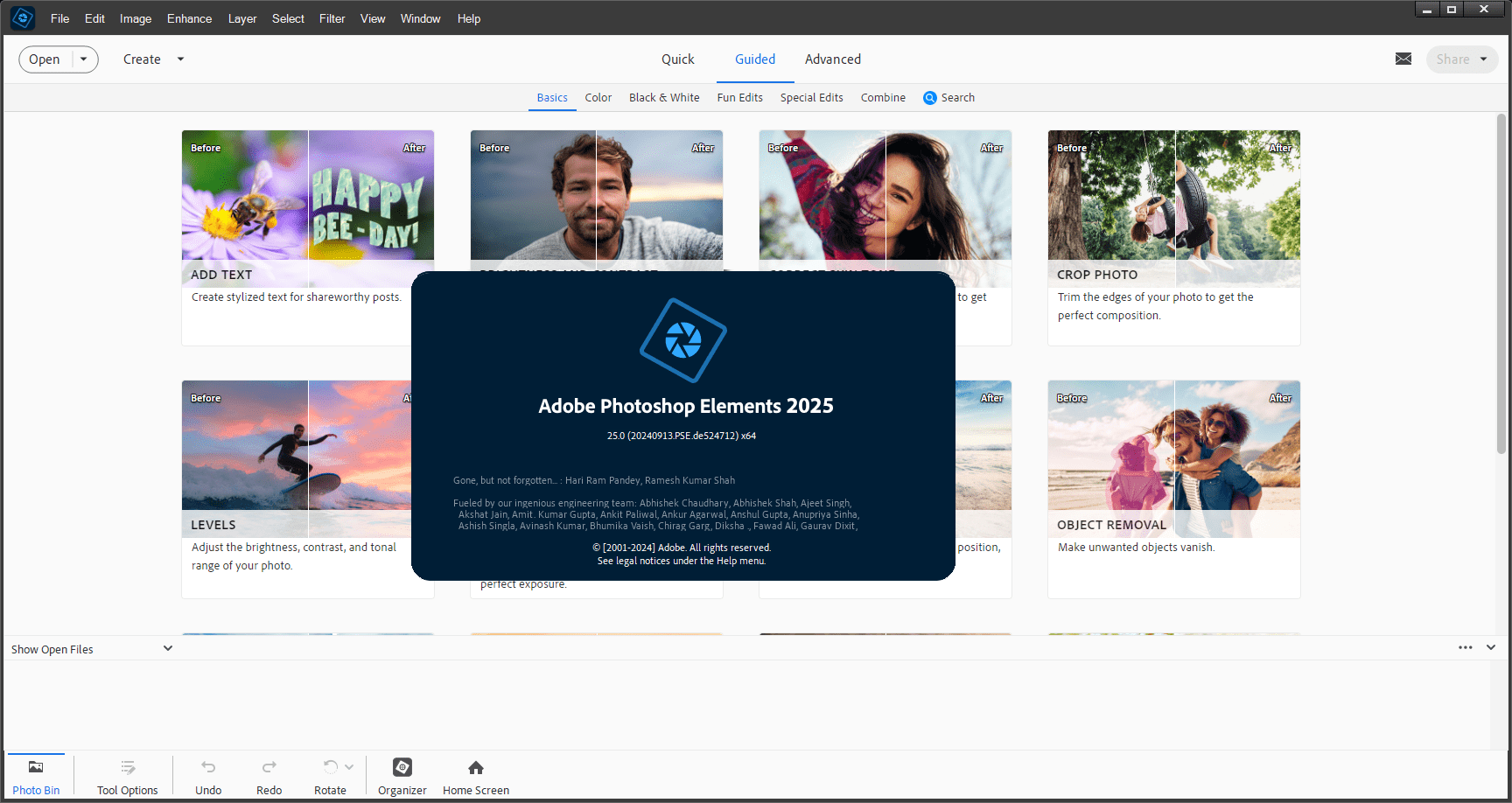
Task: Open the Edit menu
Action: tap(94, 18)
